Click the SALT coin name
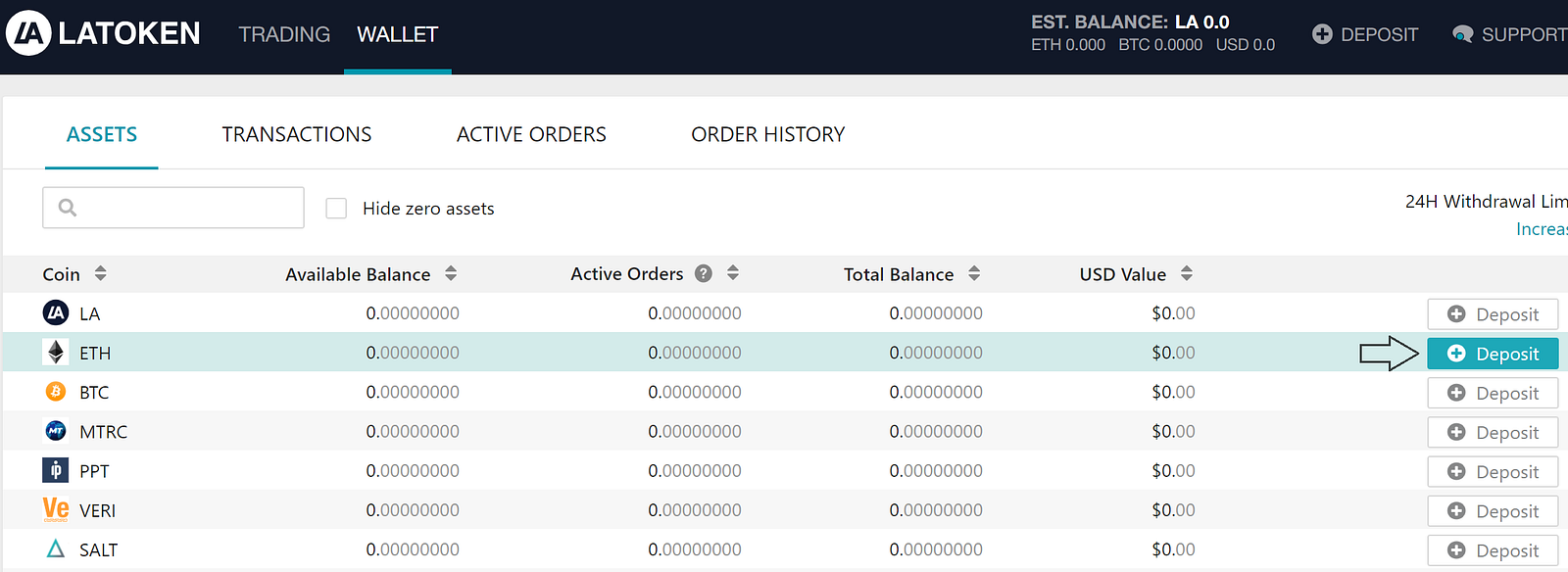The width and height of the screenshot is (1568, 572). [99, 550]
